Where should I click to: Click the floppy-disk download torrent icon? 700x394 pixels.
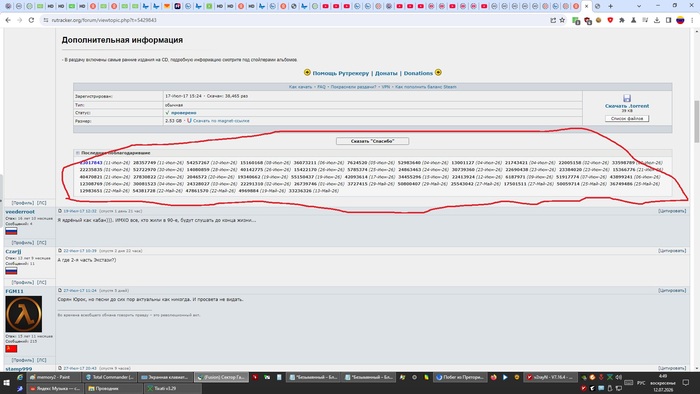point(627,98)
